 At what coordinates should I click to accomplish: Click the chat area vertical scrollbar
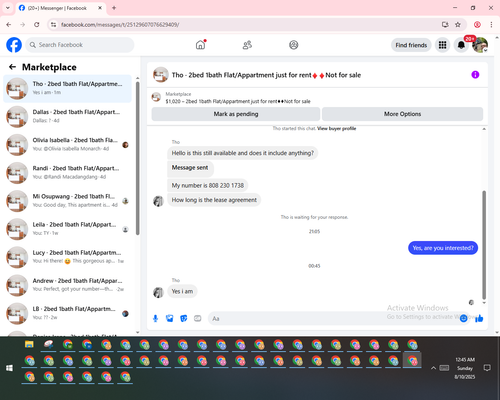(x=484, y=245)
